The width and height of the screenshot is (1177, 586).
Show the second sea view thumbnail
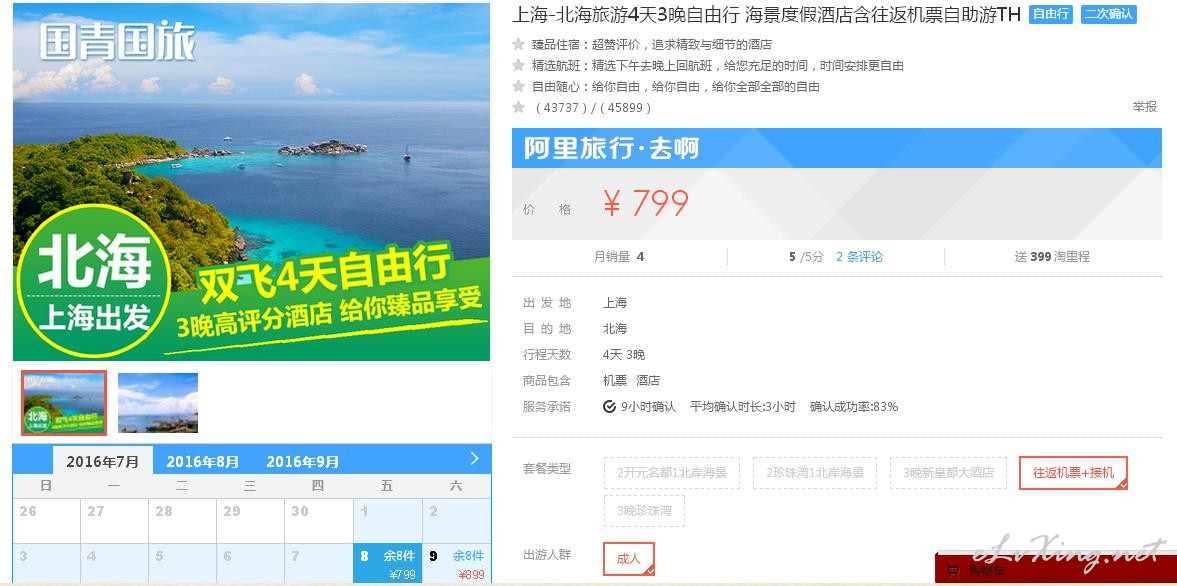pyautogui.click(x=158, y=402)
